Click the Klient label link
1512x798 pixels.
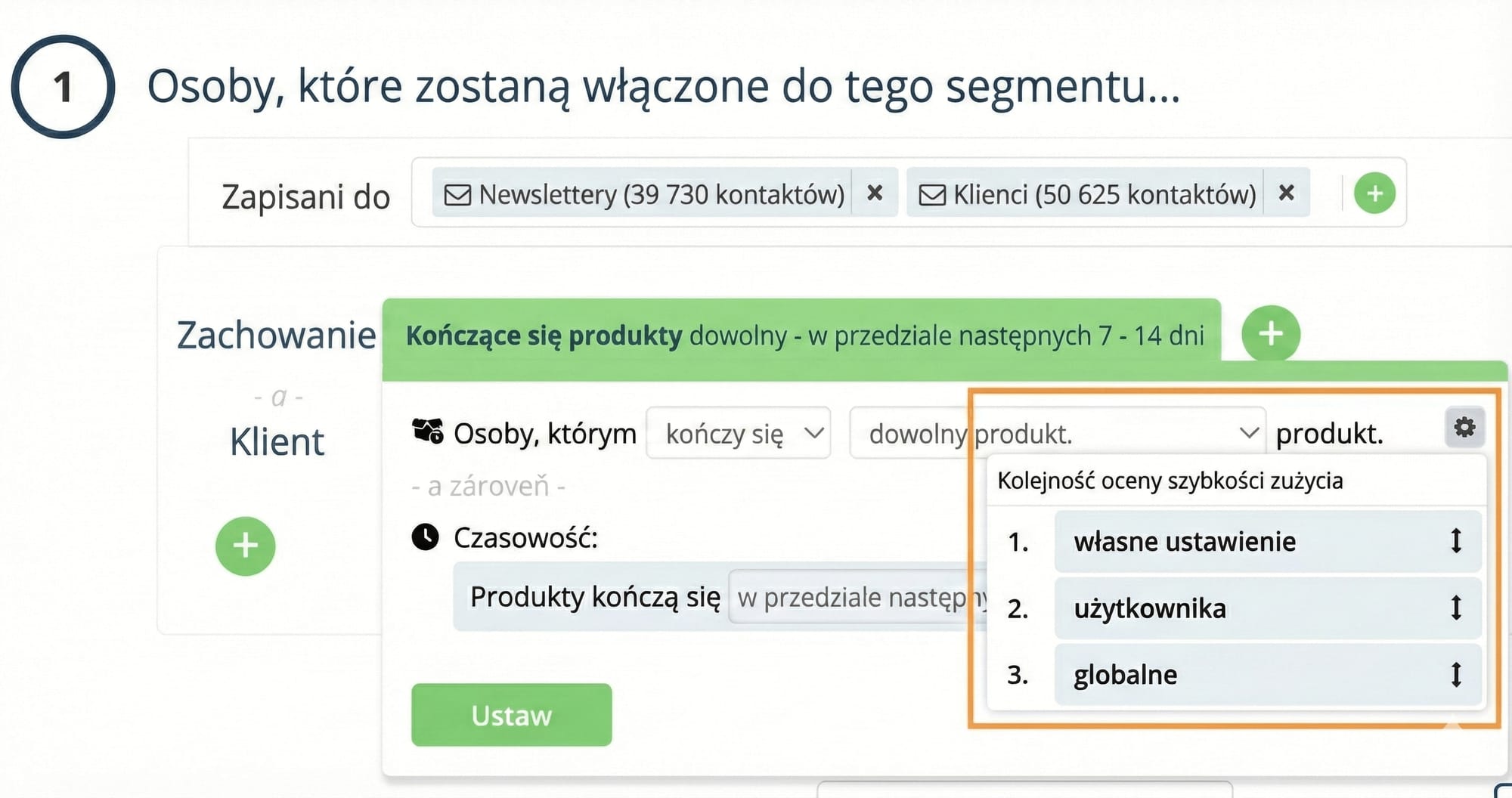pos(277,441)
